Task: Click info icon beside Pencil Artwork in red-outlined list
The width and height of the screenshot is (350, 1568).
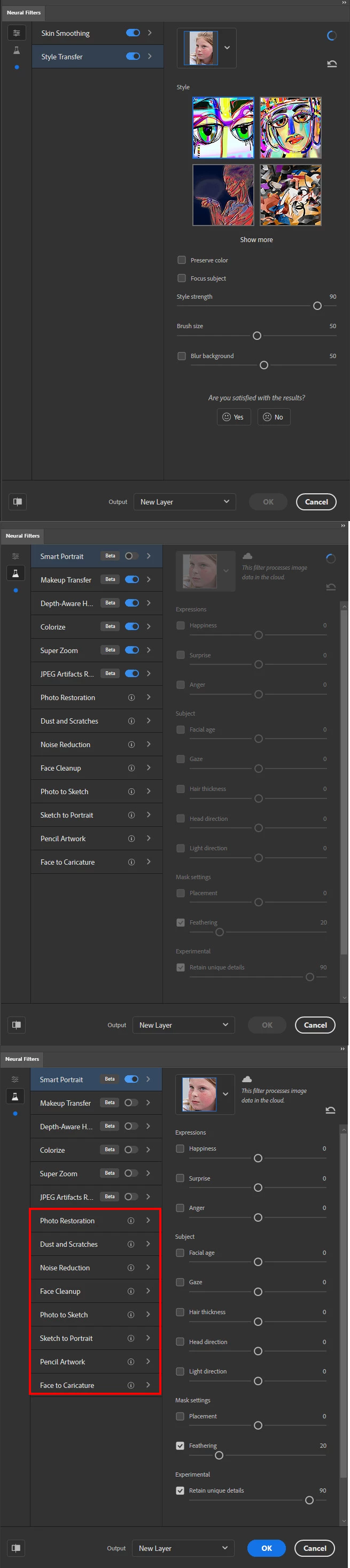Action: 130,1362
